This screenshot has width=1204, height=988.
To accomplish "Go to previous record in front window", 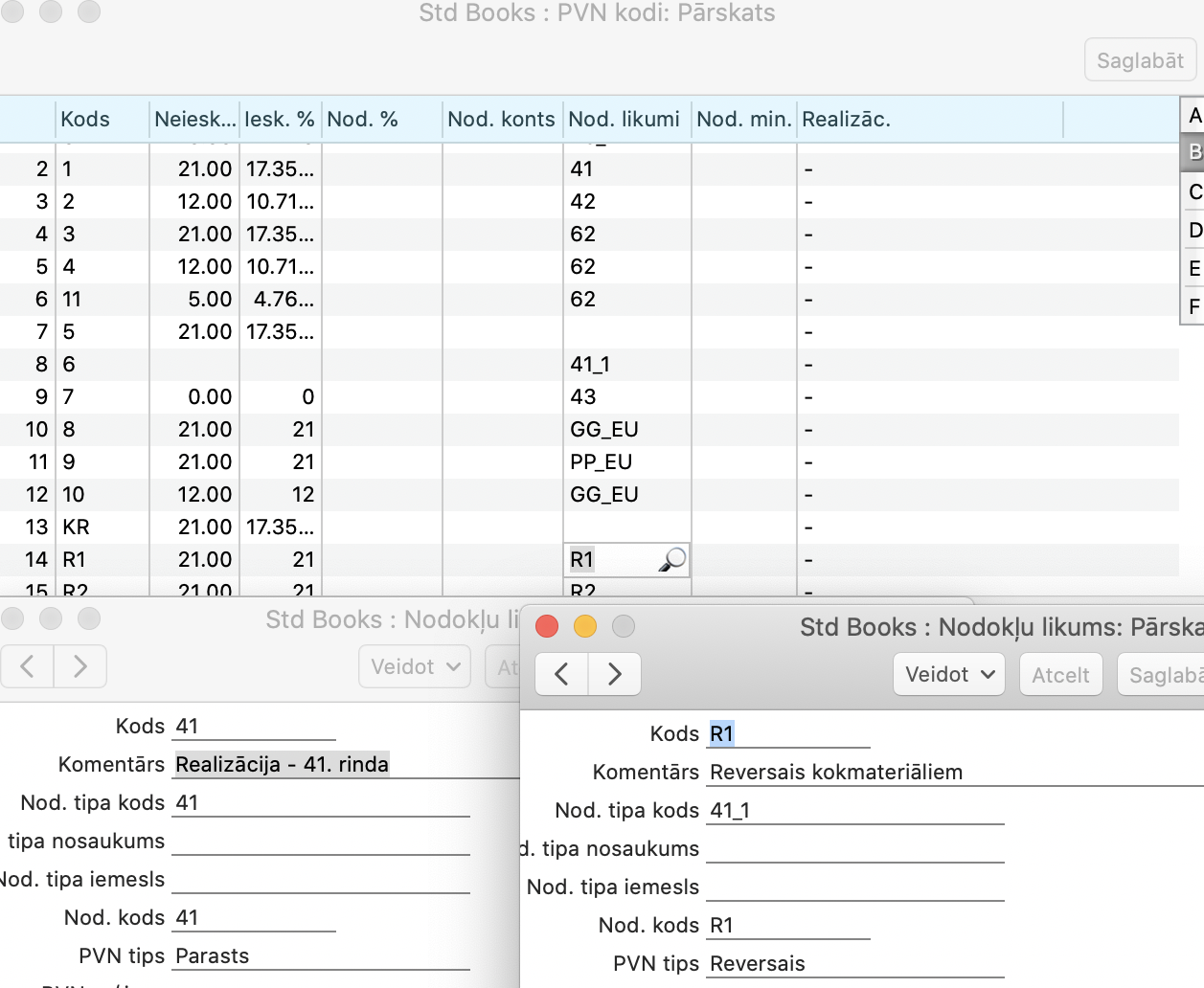I will [x=561, y=674].
